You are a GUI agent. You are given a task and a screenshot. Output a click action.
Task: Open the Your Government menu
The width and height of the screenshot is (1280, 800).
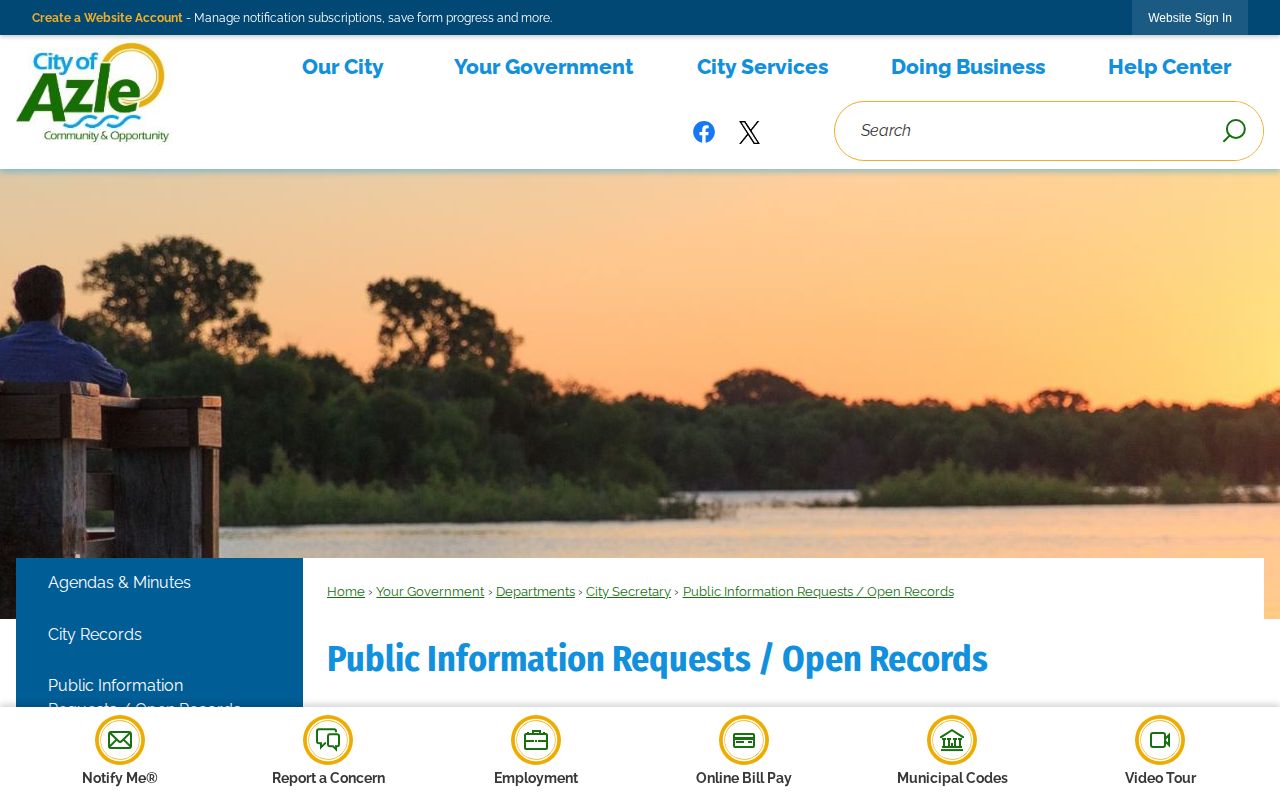tap(544, 67)
